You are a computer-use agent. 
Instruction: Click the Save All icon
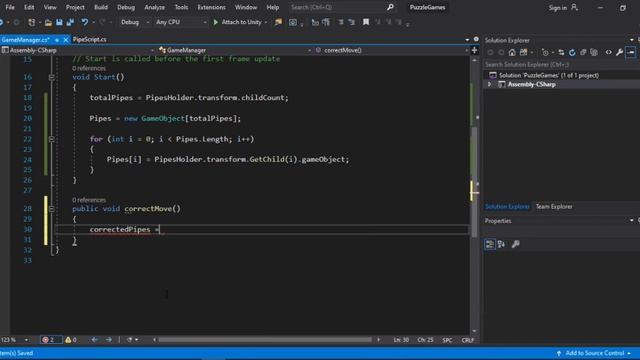point(70,22)
